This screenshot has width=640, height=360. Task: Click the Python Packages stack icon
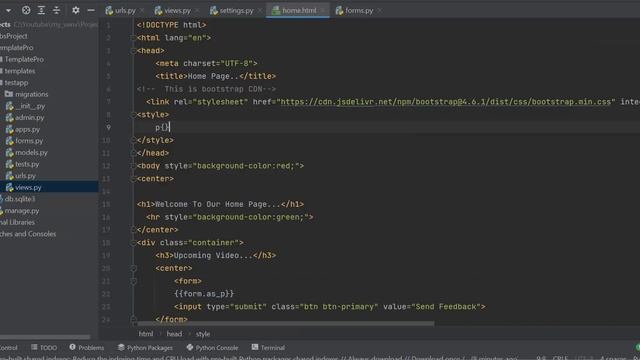[x=121, y=347]
